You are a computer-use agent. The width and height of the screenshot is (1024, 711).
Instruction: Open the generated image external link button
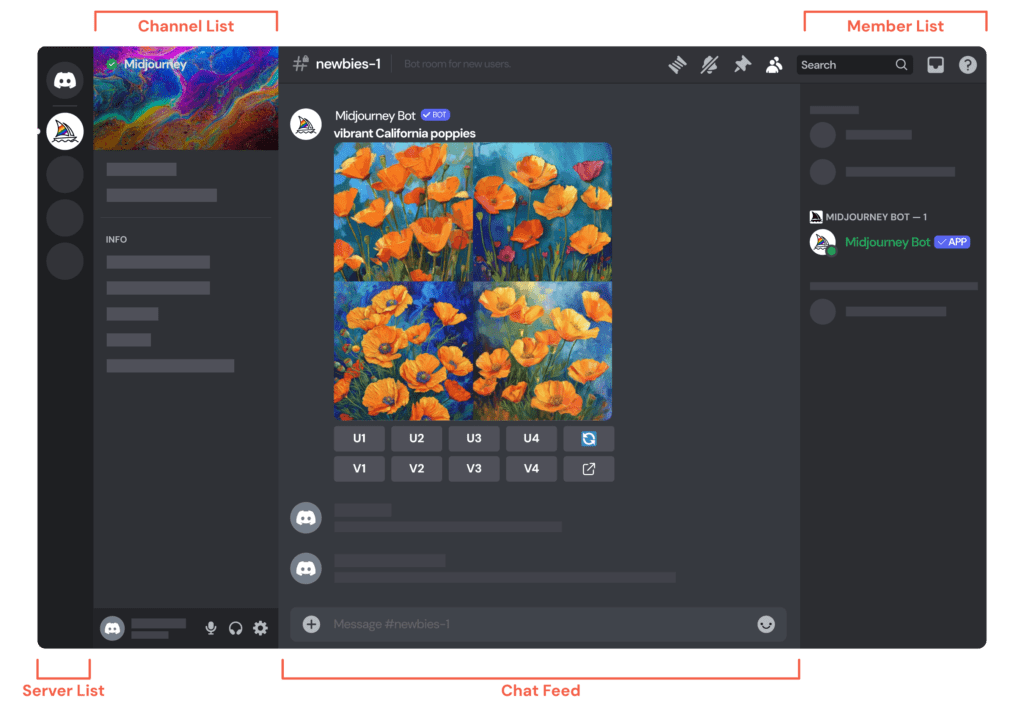click(589, 468)
